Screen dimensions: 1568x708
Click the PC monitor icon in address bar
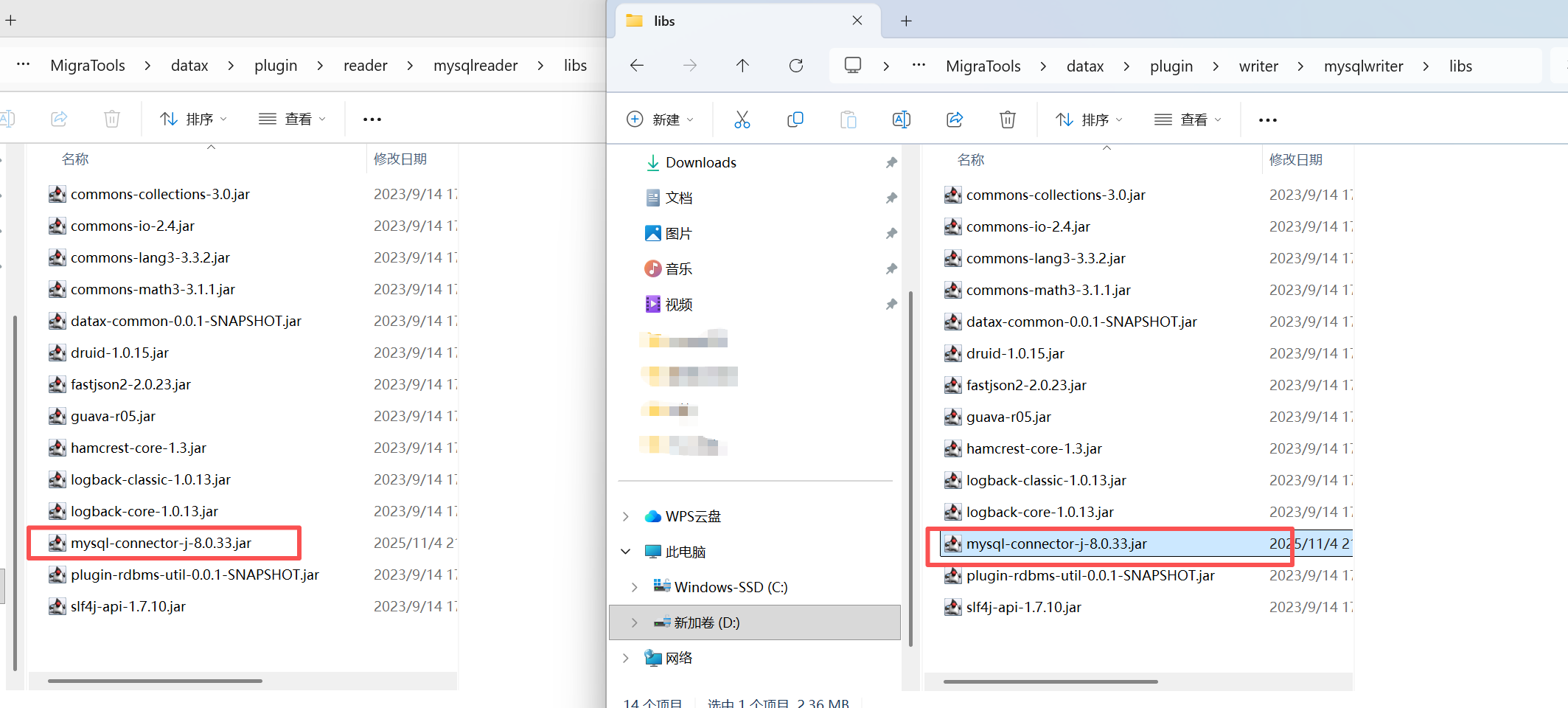[853, 66]
